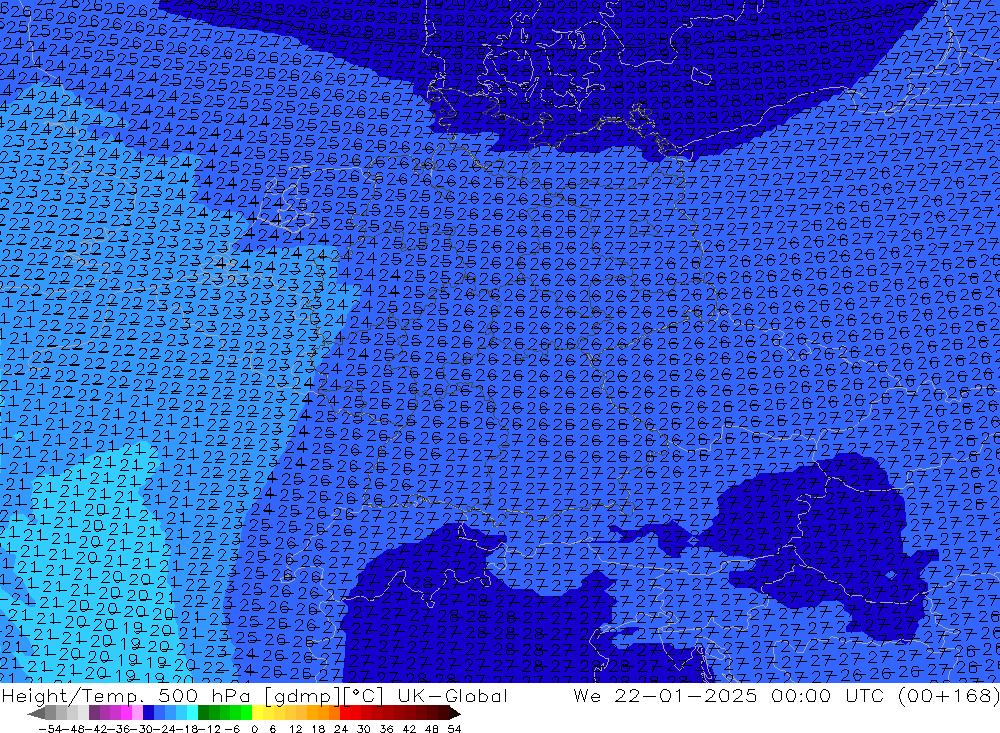Click the dark blue -30 legend swatch
The width and height of the screenshot is (1000, 733).
point(148,713)
